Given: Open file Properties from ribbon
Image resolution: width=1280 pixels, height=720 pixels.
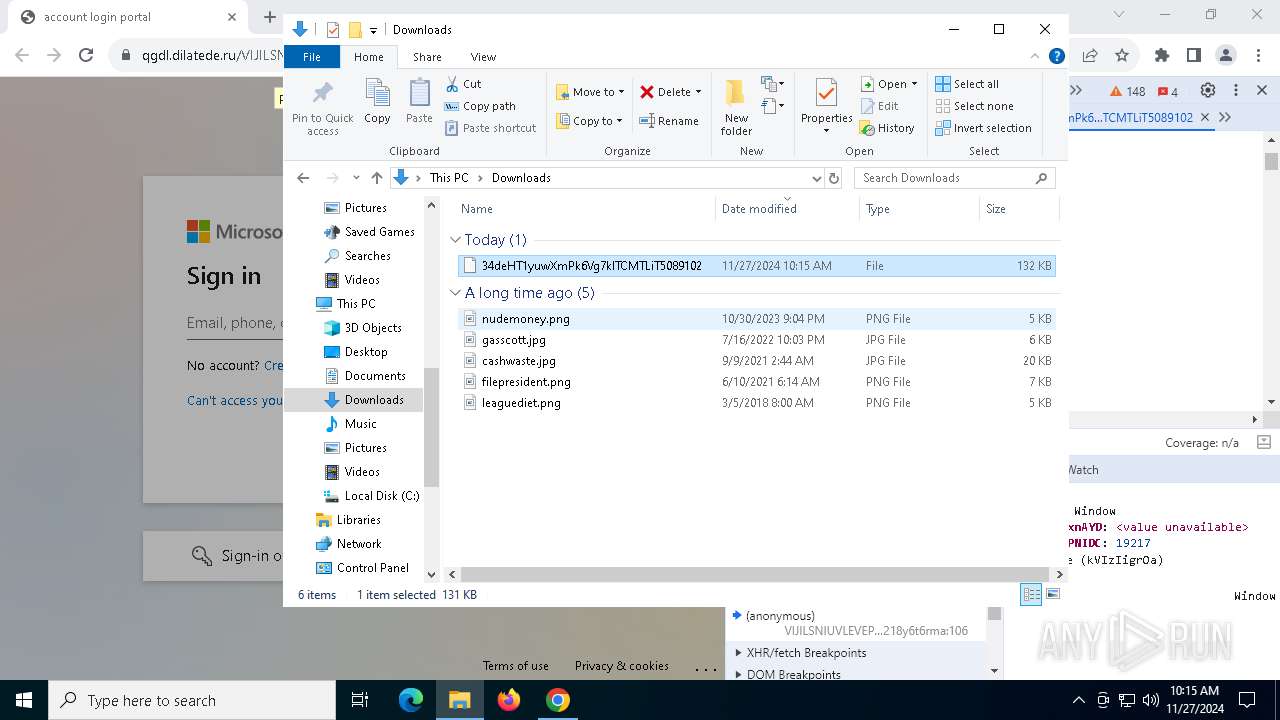Looking at the screenshot, I should (x=826, y=107).
